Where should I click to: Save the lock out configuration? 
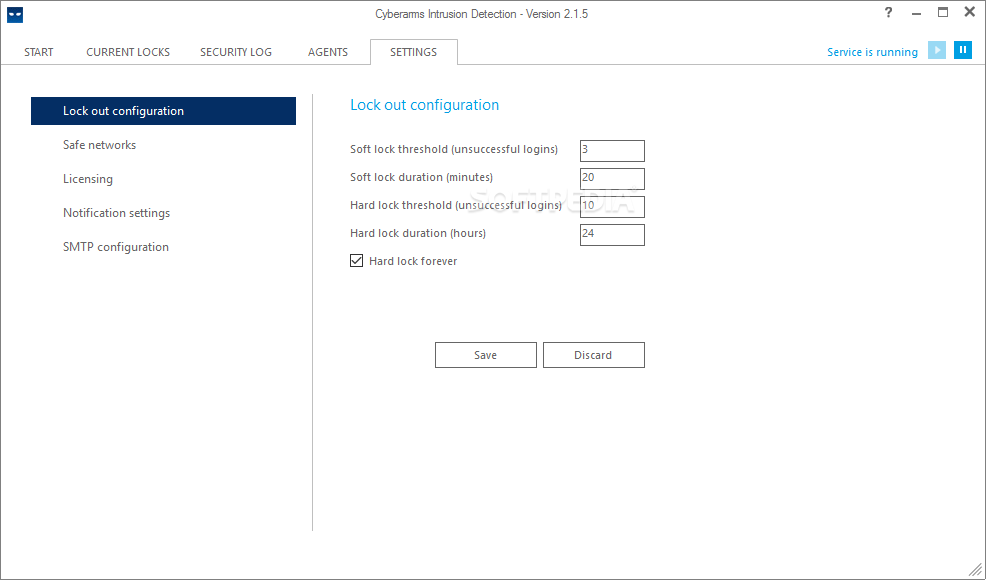(485, 355)
